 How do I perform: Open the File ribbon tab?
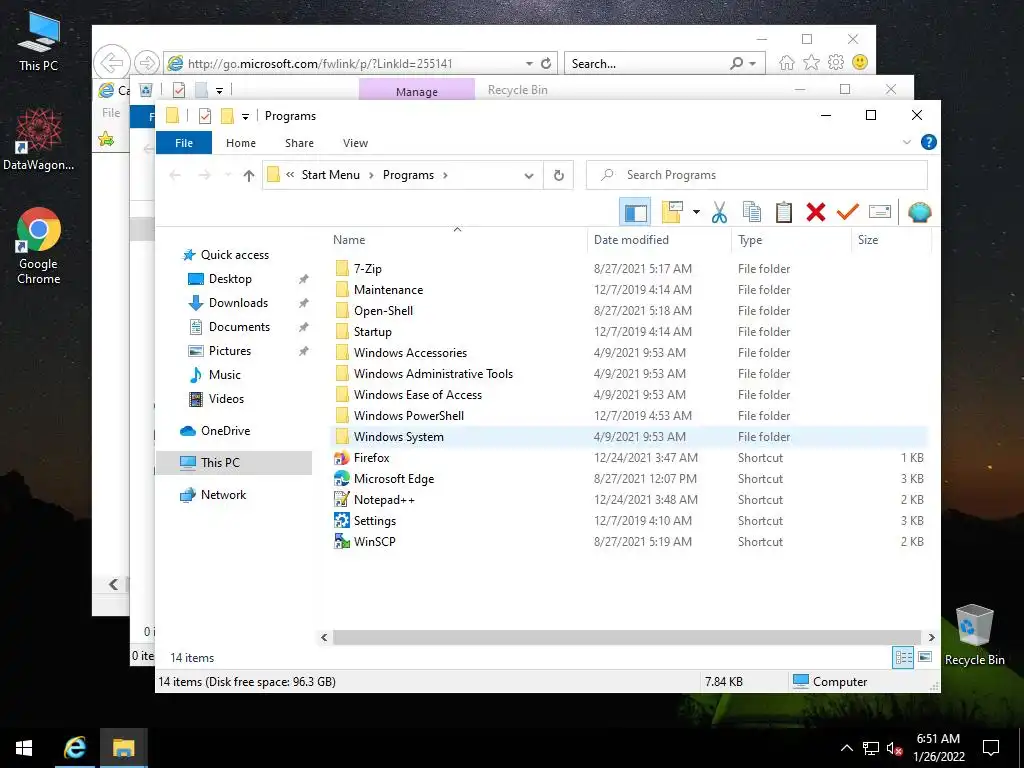click(x=184, y=143)
